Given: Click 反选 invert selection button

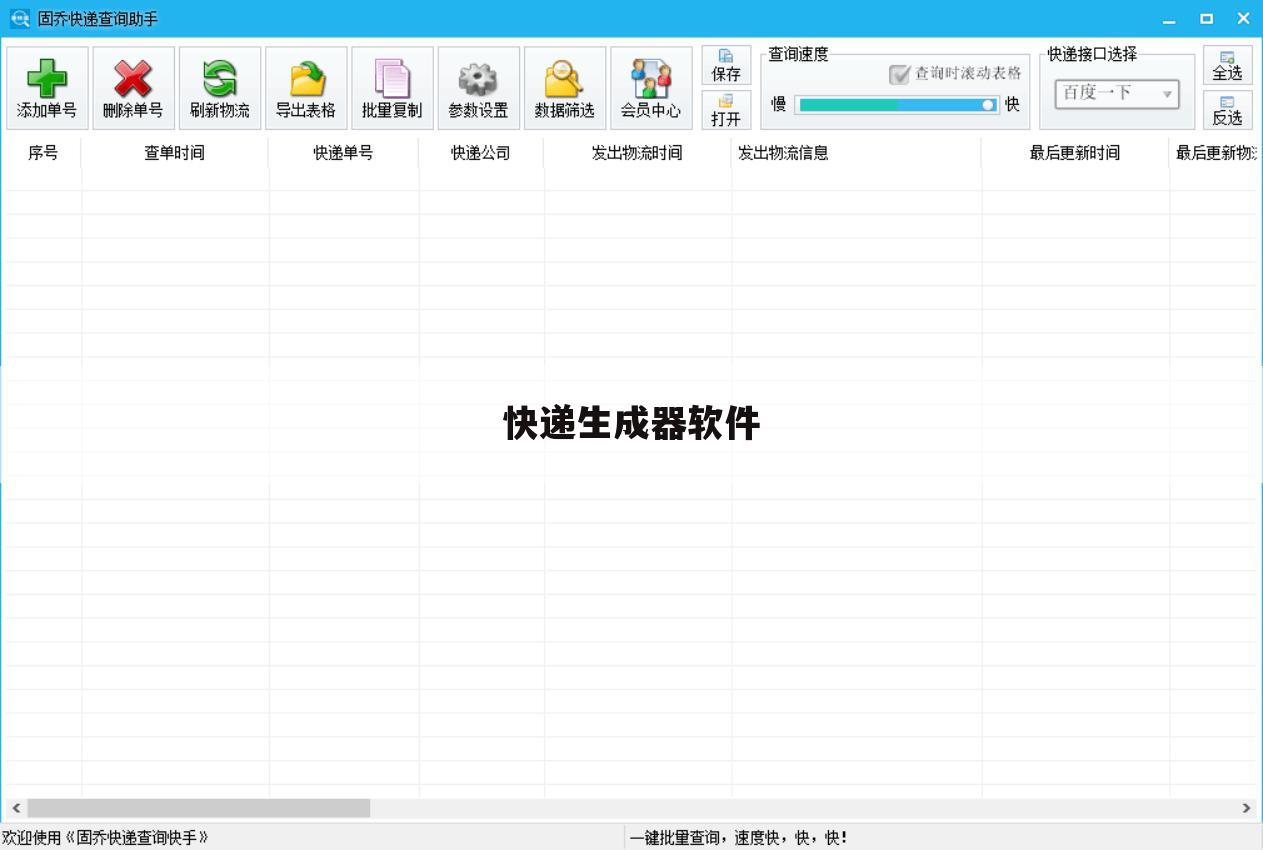Looking at the screenshot, I should (1227, 110).
